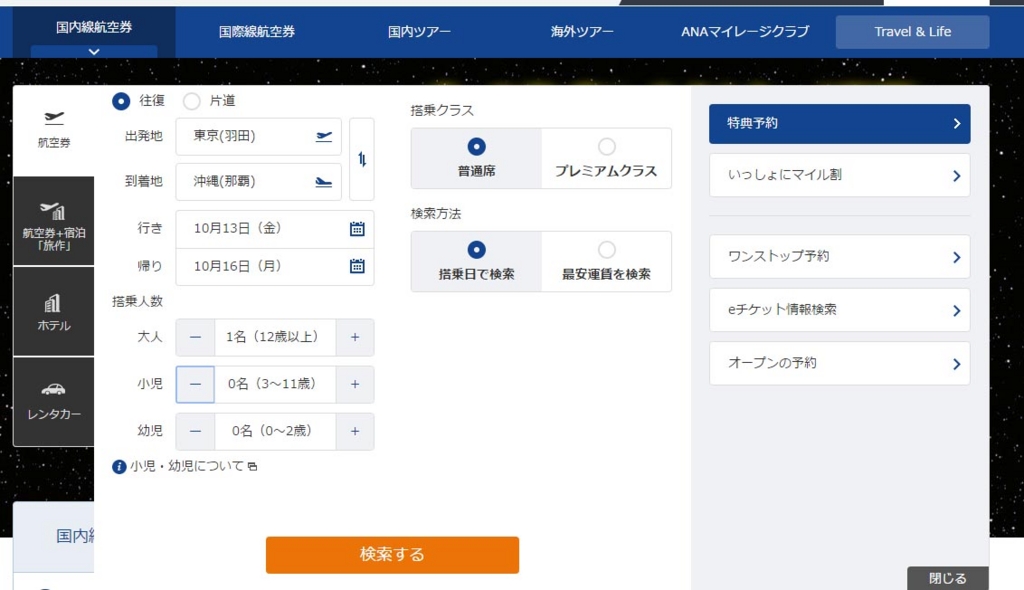
Task: Open the 出発地 東京(羽田) airport selector
Action: click(258, 137)
